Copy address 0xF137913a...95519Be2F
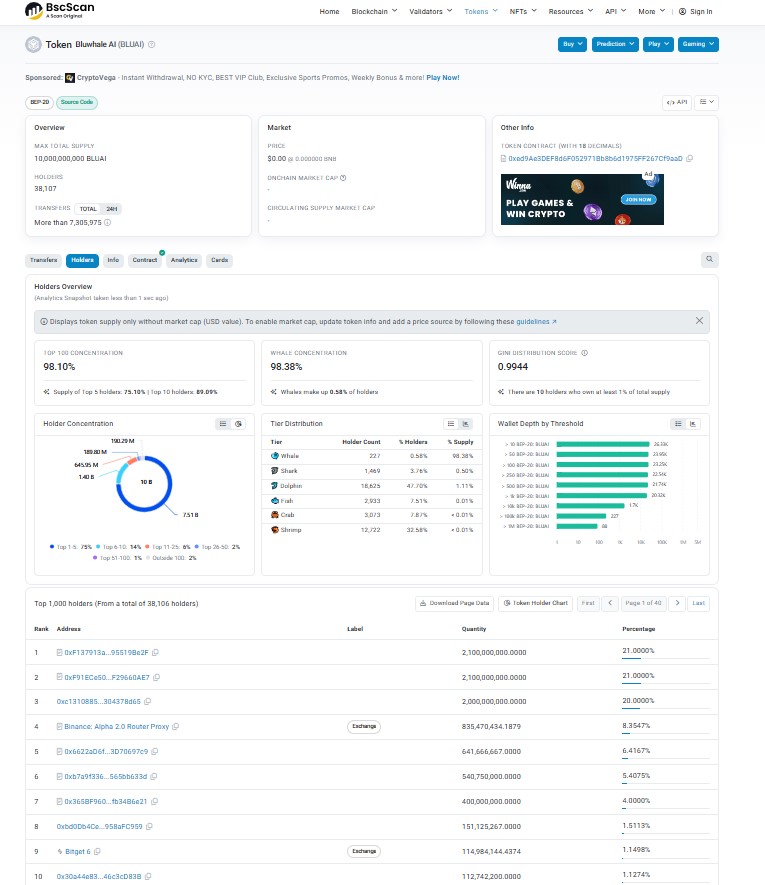The image size is (765, 885). 155,652
